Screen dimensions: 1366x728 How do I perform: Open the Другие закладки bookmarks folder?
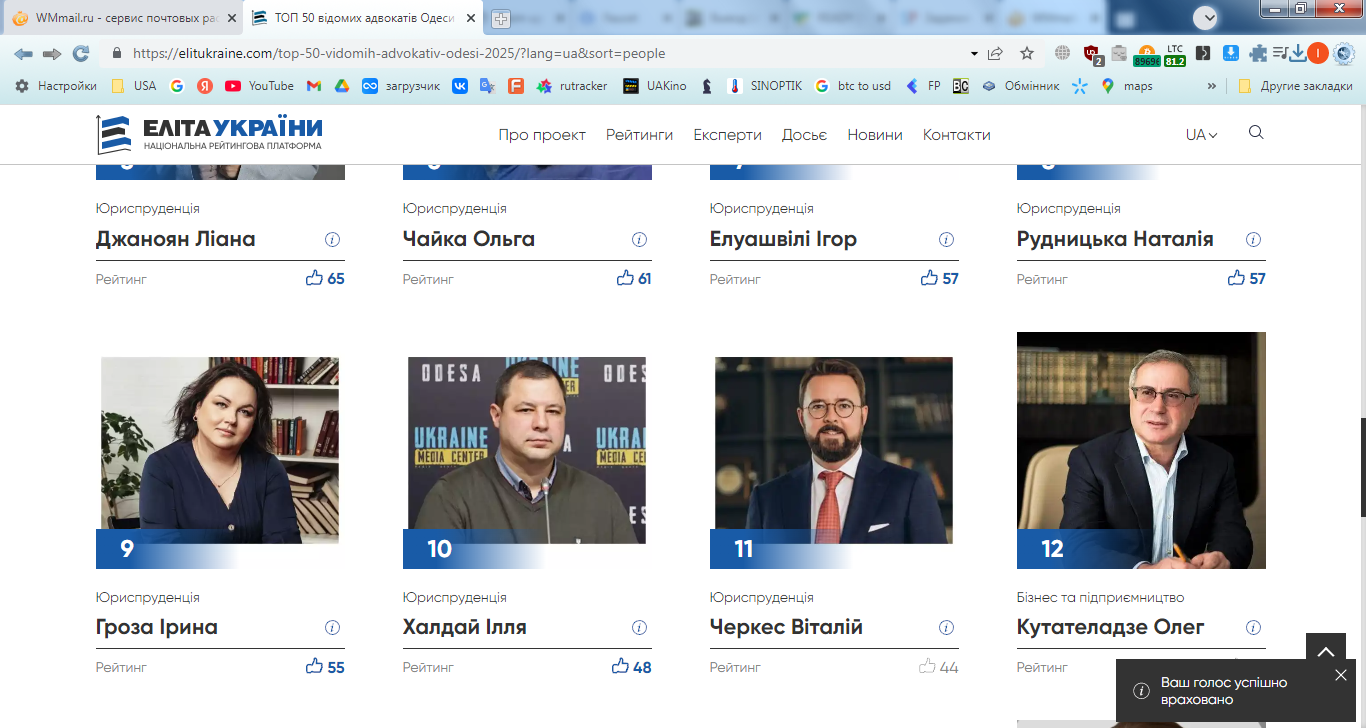pyautogui.click(x=1295, y=86)
